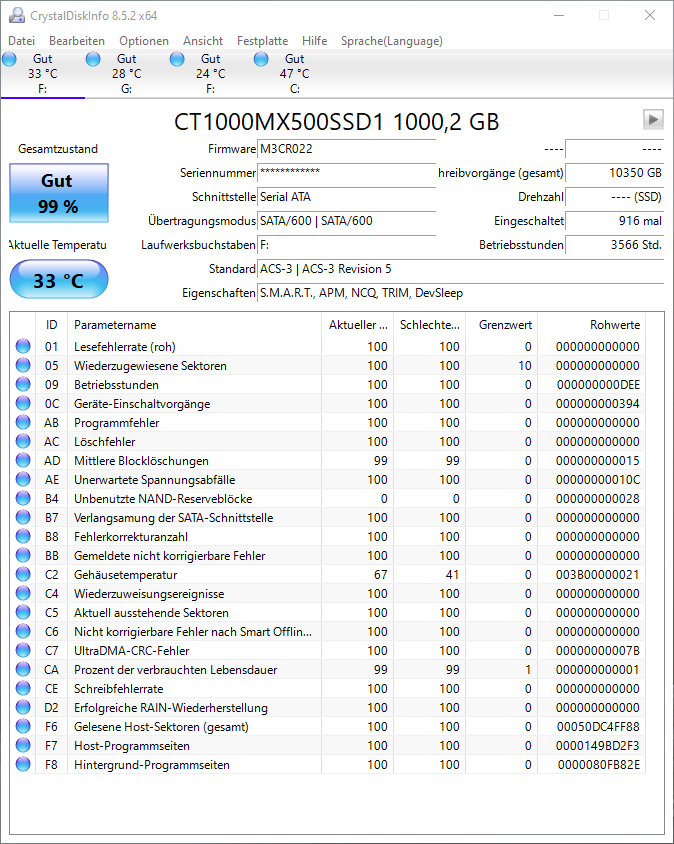Click the Gut 99 % health status button

click(59, 193)
